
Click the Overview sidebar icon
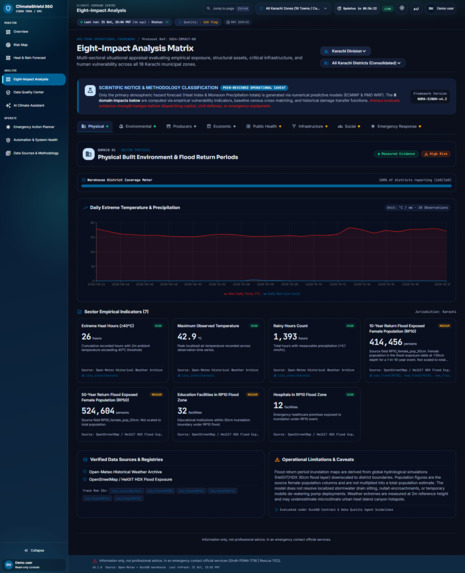coord(8,32)
